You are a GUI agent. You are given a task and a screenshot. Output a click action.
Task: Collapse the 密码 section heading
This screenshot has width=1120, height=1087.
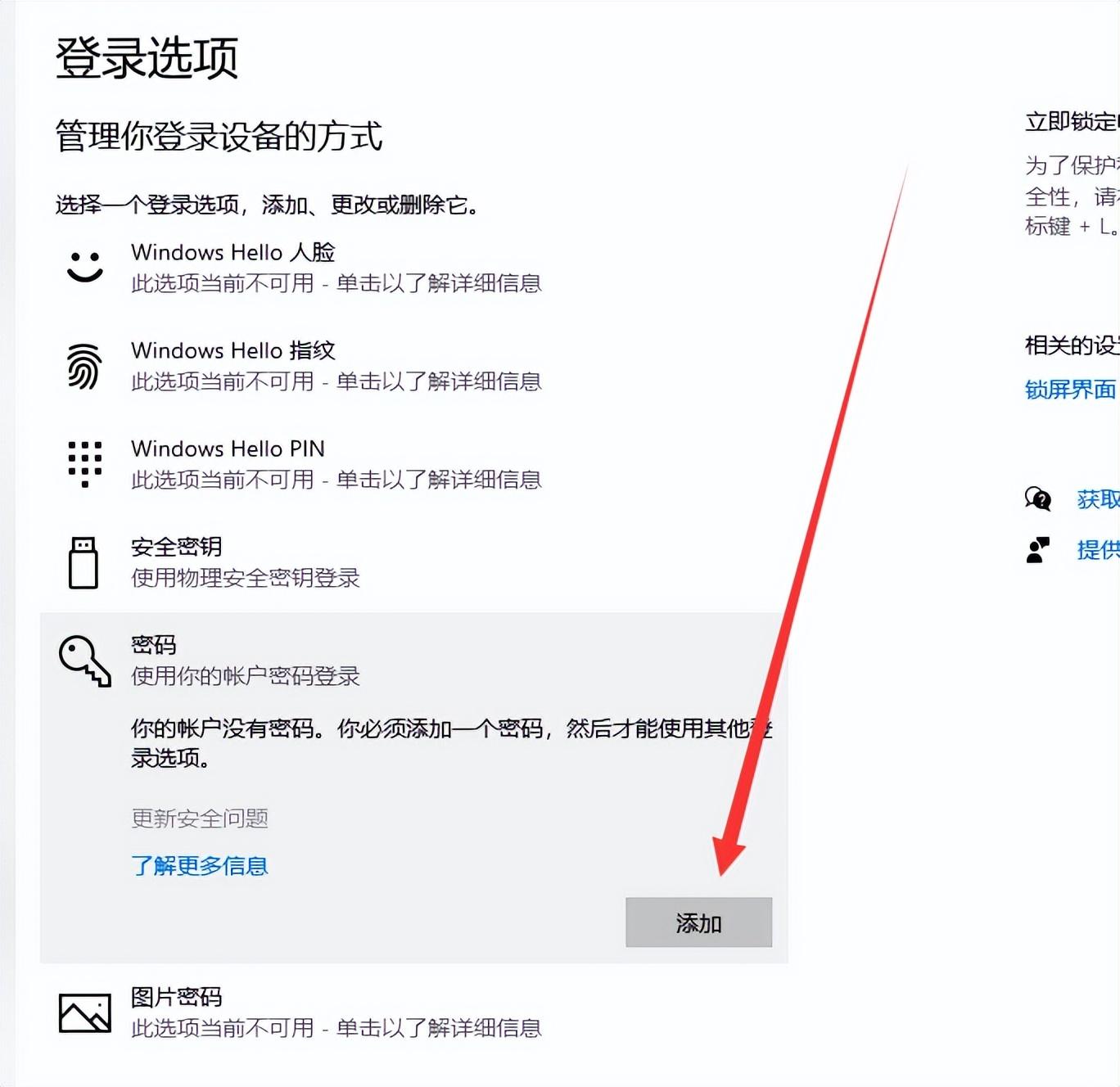click(154, 645)
